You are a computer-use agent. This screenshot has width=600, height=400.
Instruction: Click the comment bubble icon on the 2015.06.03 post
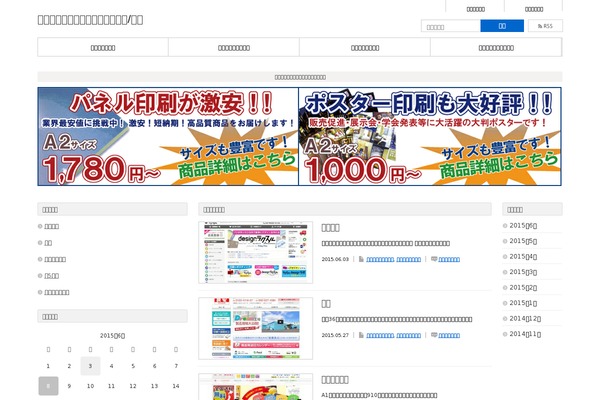(x=434, y=259)
